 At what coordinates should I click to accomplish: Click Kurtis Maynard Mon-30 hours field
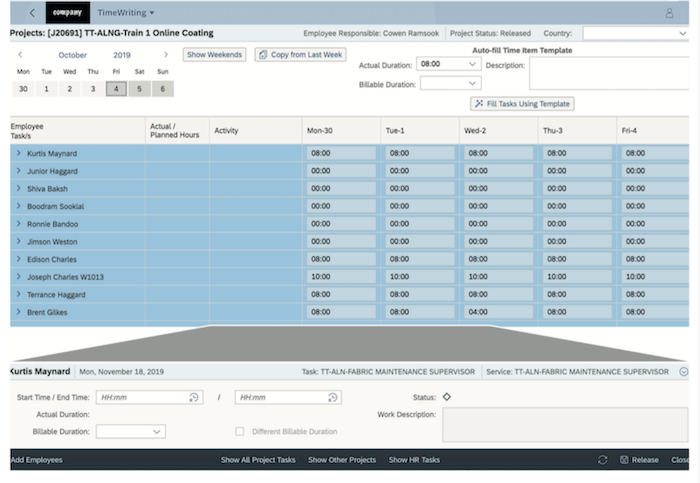click(342, 153)
